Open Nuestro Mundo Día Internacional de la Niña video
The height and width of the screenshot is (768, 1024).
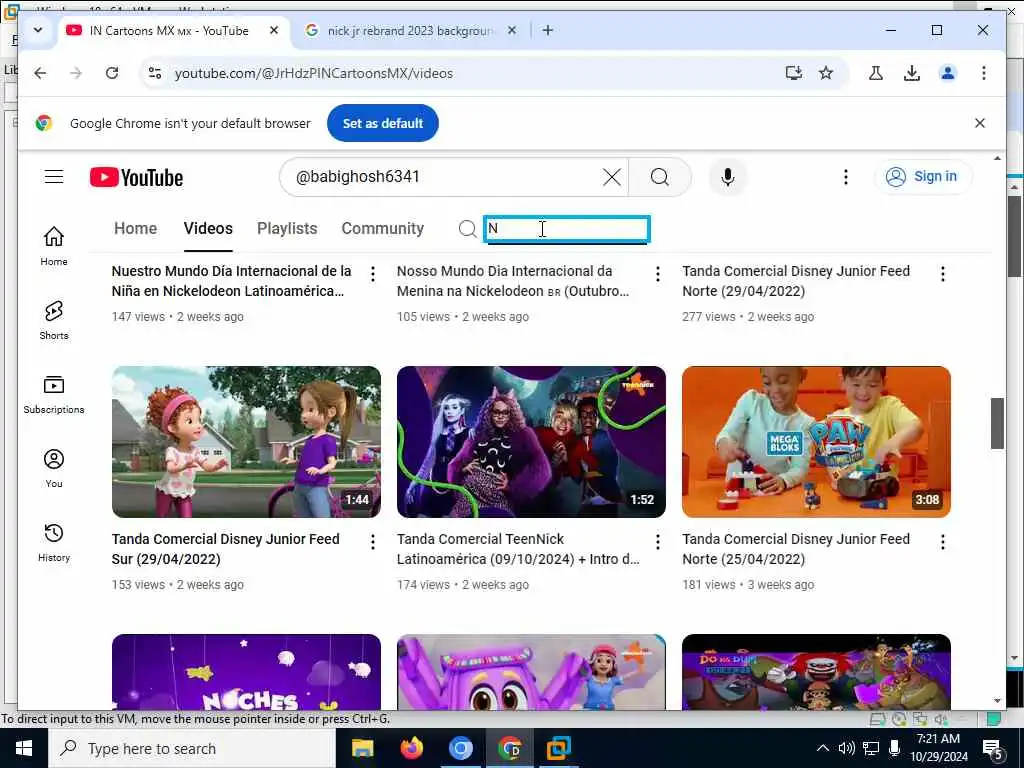tap(231, 281)
